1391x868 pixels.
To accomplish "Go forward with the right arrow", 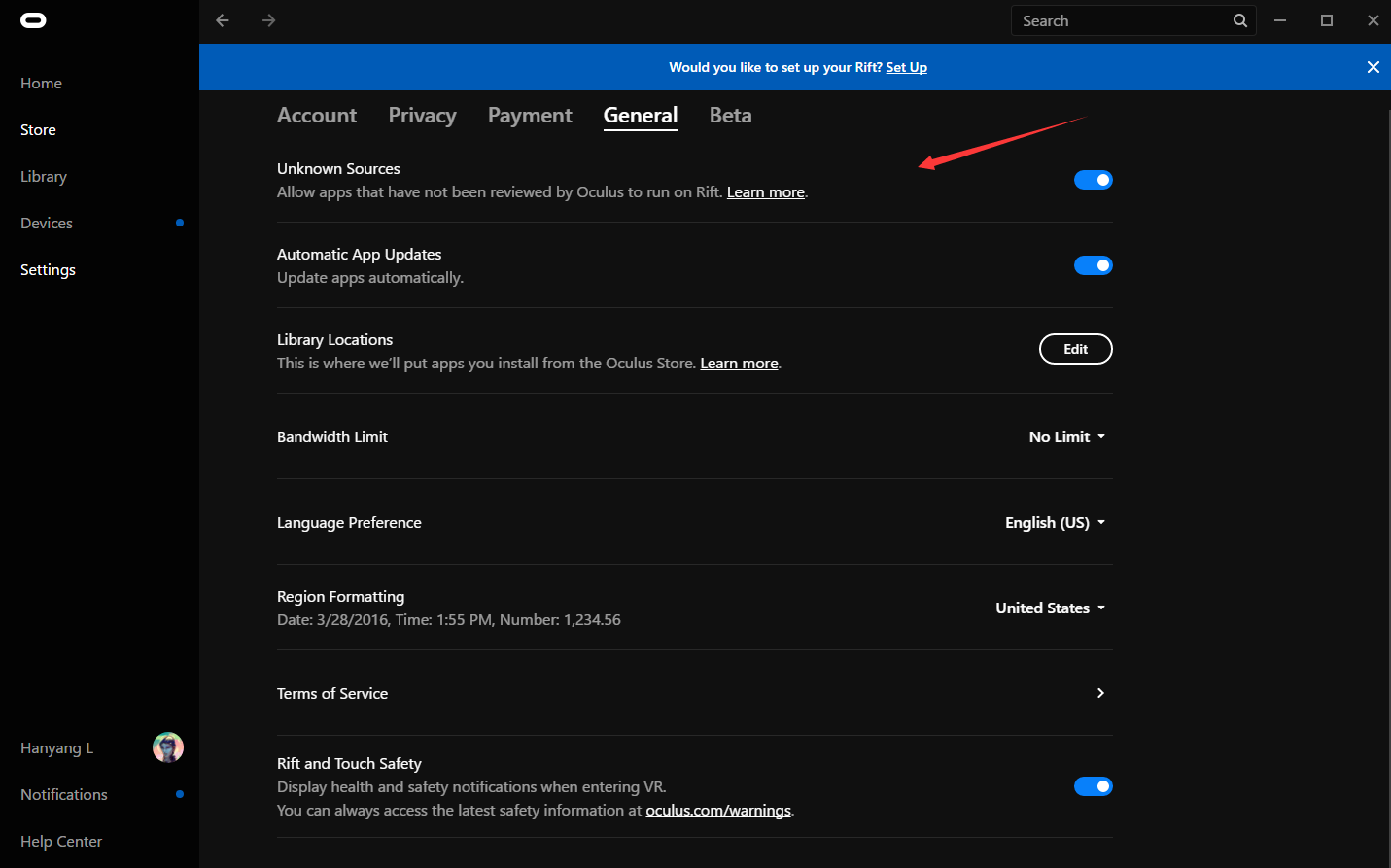I will (269, 20).
